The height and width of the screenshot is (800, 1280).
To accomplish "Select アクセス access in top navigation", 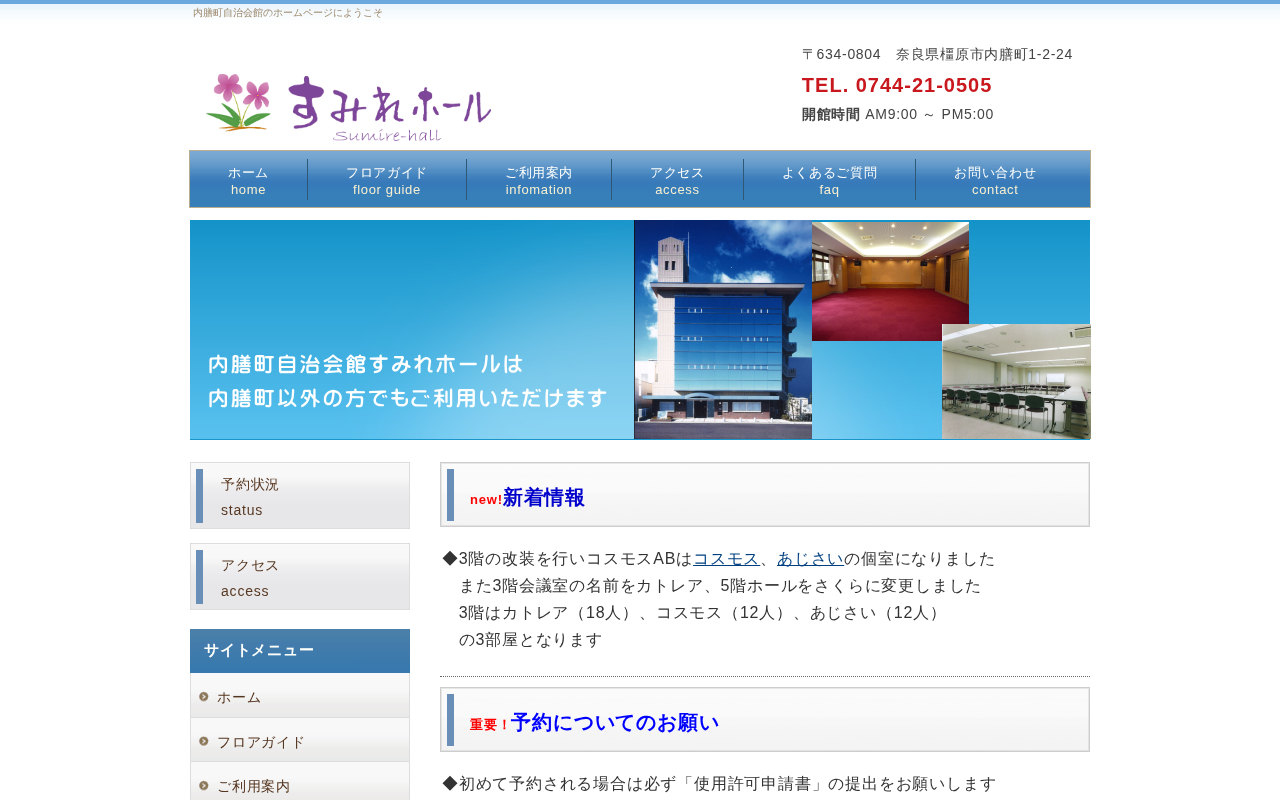I will pyautogui.click(x=677, y=180).
